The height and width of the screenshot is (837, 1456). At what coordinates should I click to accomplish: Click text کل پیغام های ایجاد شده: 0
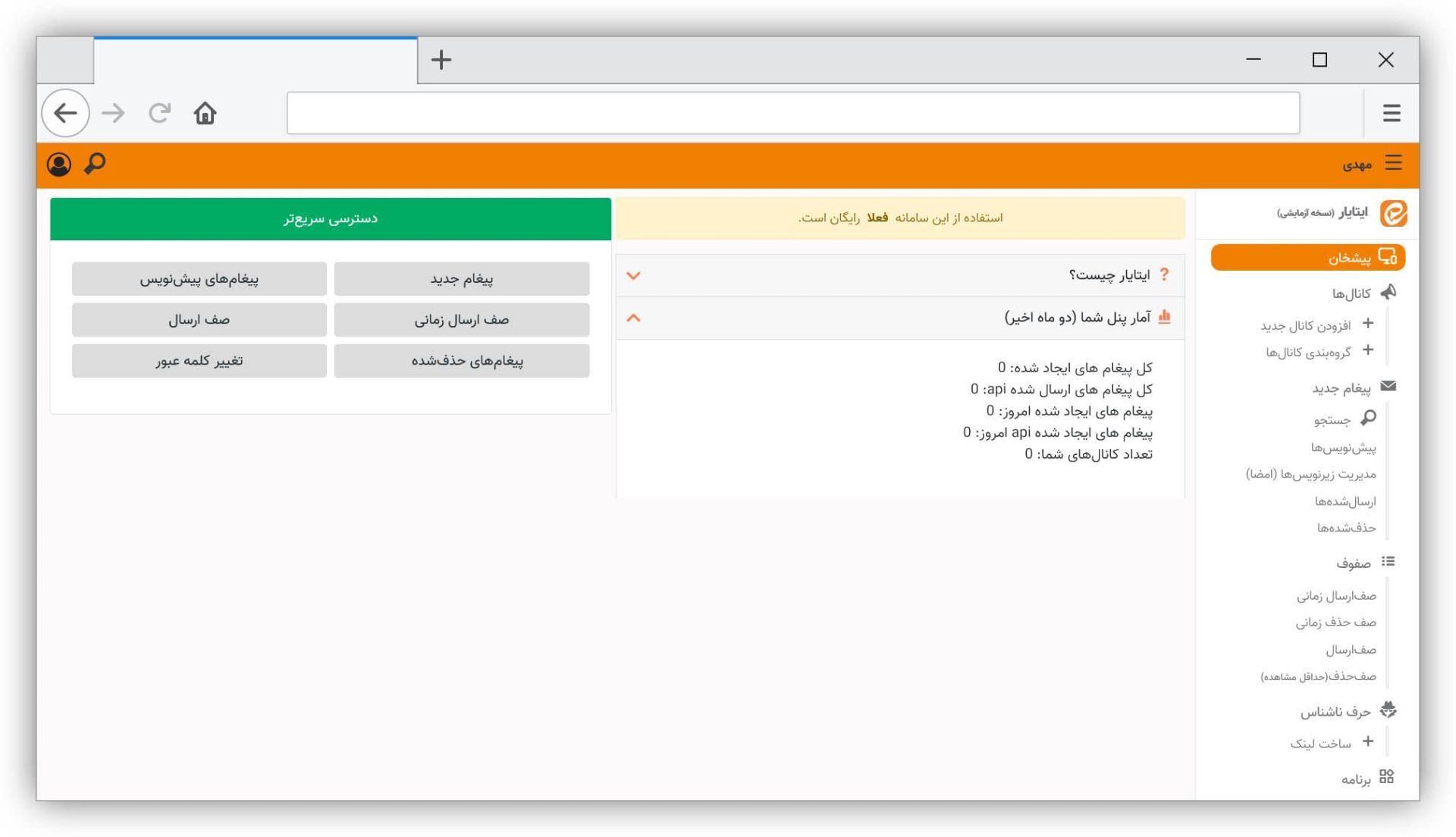coord(1075,368)
